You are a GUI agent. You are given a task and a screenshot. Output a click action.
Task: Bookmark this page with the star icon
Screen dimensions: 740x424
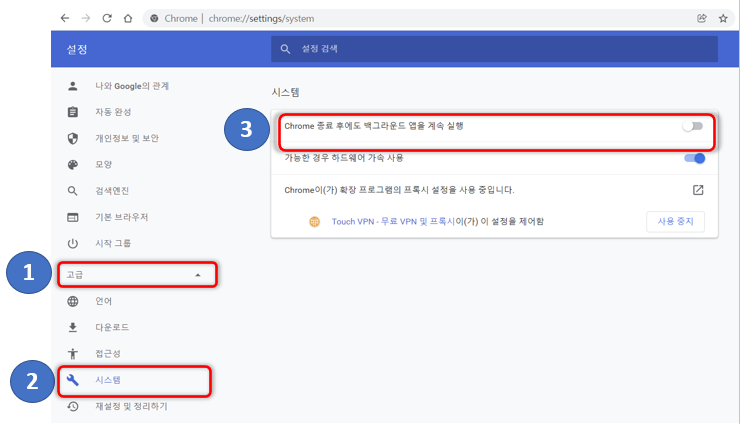(x=723, y=18)
